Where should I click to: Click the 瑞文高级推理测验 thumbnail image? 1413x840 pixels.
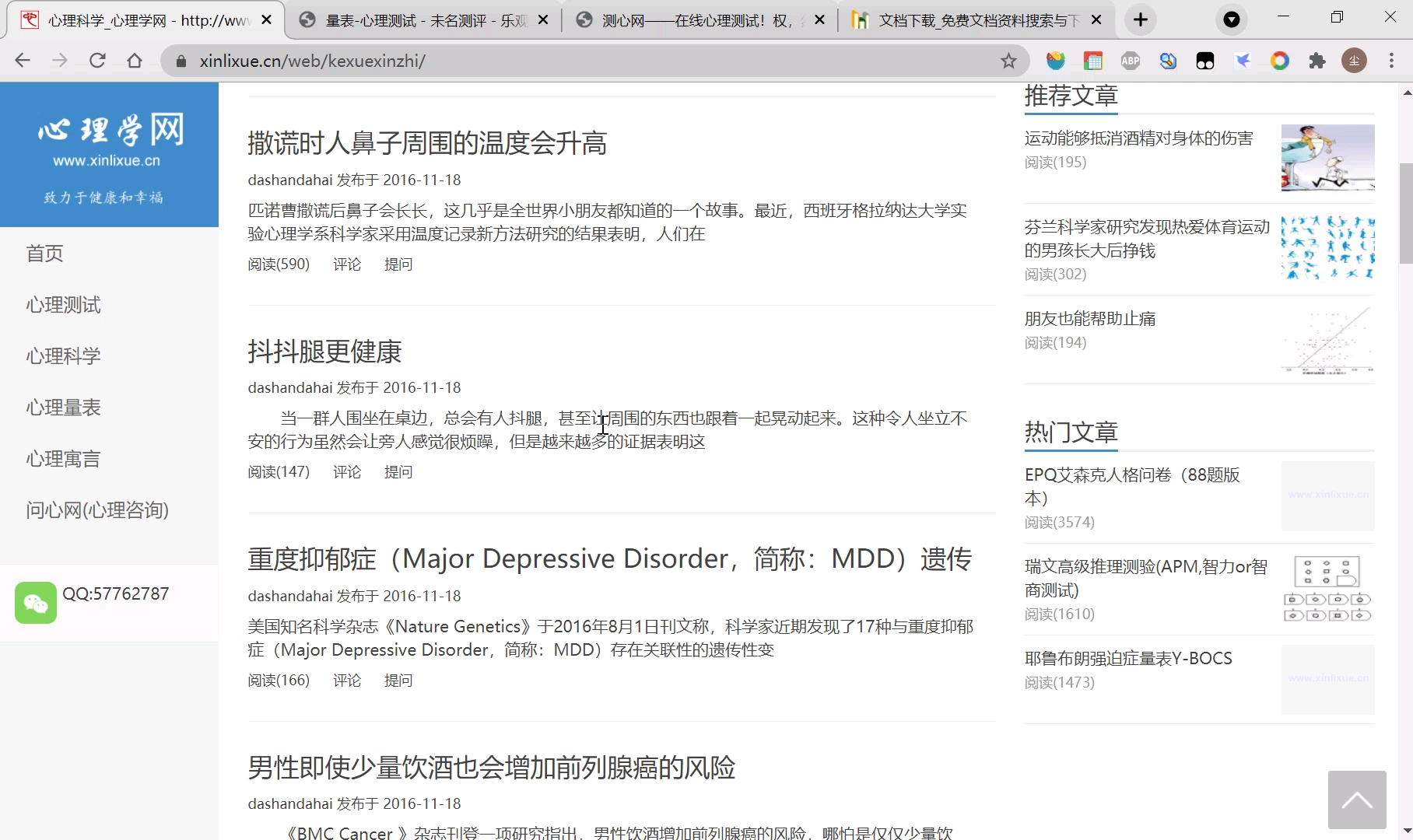tap(1327, 590)
